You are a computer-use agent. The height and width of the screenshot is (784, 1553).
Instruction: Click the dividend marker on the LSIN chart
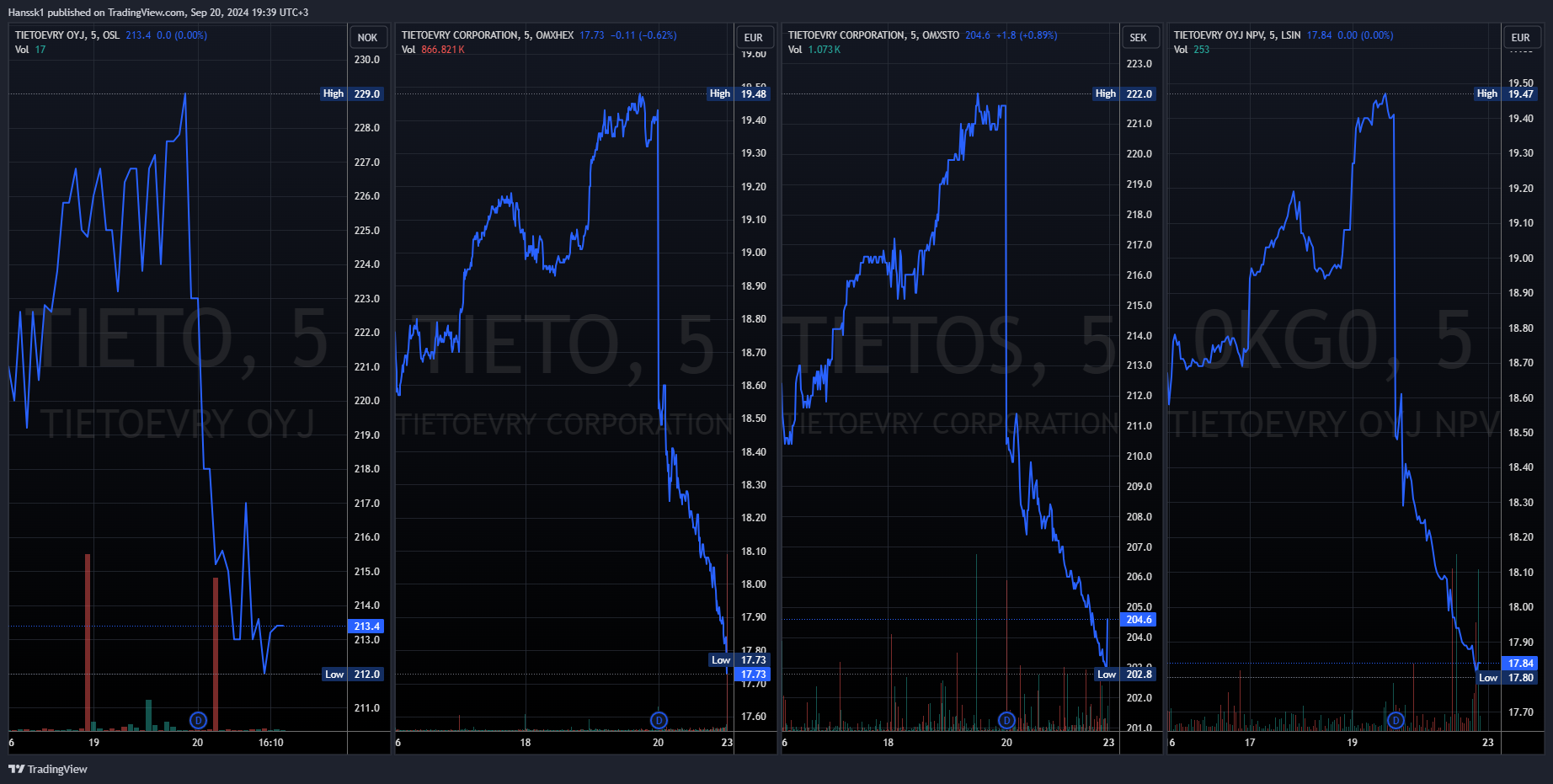[x=1396, y=720]
